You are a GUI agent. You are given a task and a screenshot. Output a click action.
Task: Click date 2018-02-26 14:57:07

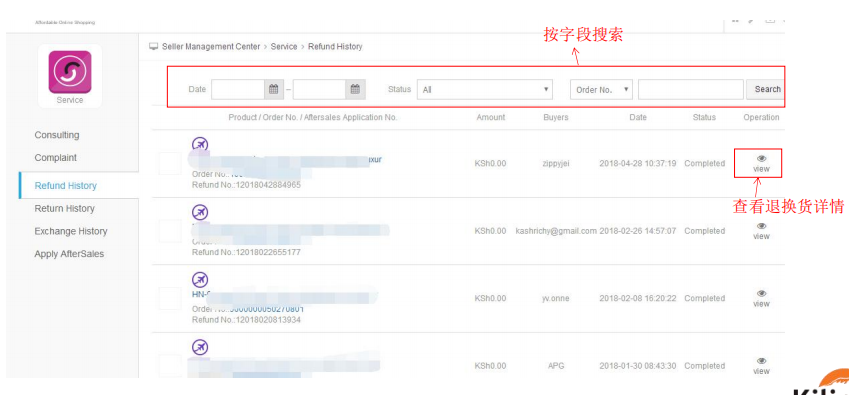pyautogui.click(x=638, y=231)
